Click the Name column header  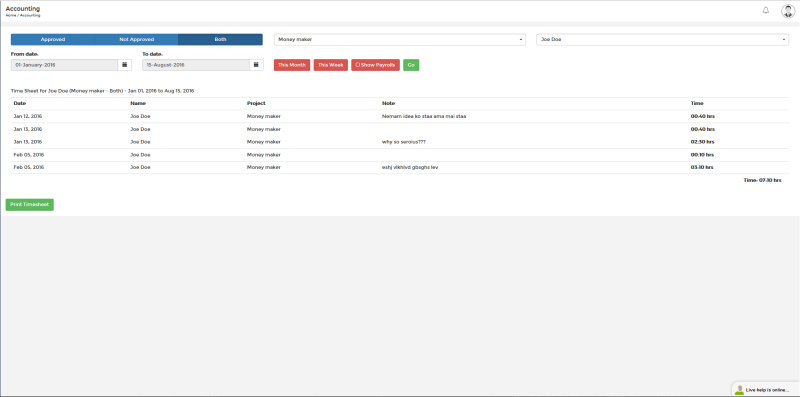pyautogui.click(x=138, y=103)
